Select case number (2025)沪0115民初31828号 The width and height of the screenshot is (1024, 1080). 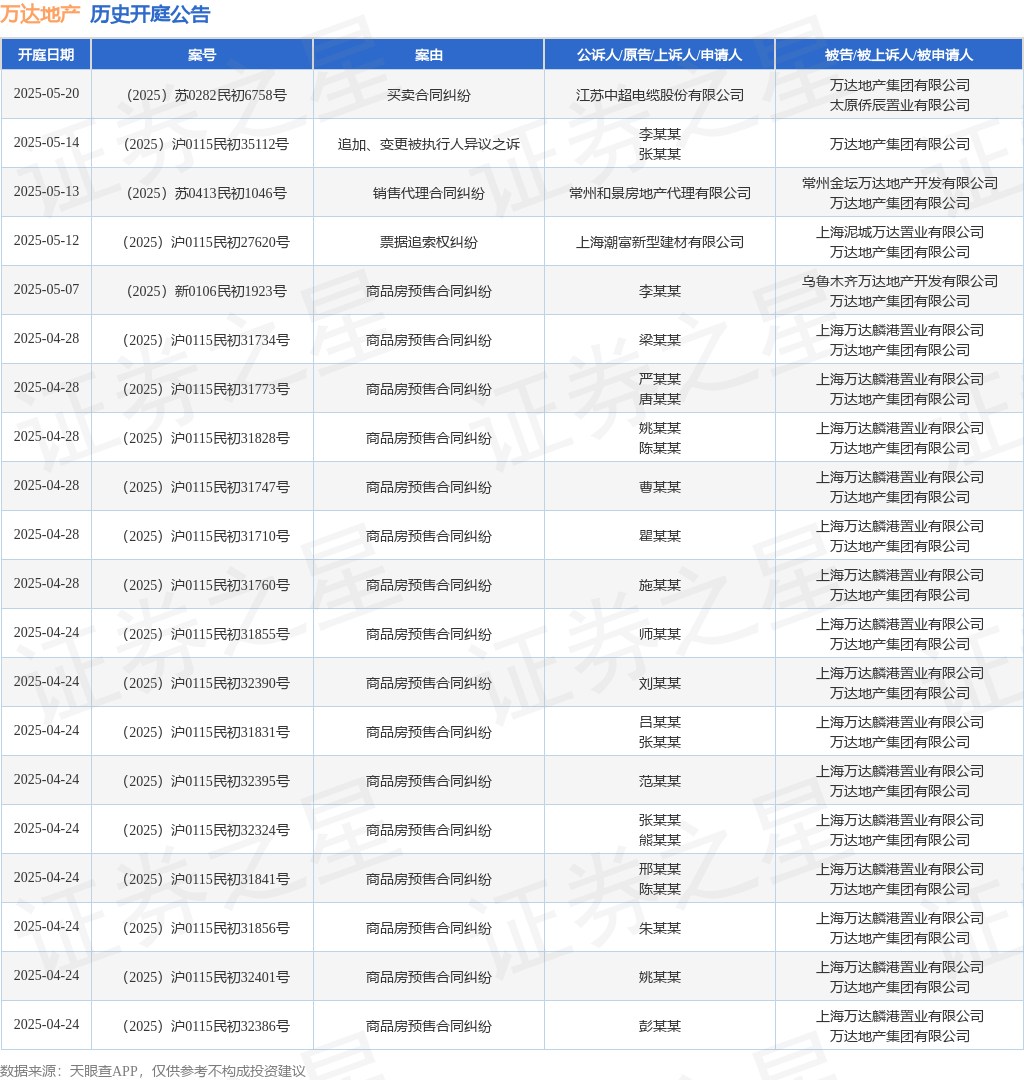[206, 438]
